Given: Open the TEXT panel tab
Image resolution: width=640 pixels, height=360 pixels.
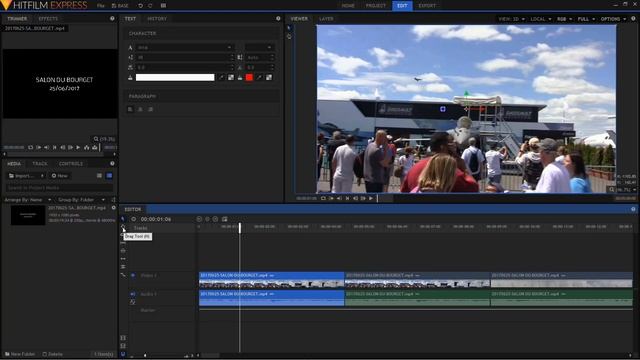Looking at the screenshot, I should (x=130, y=19).
